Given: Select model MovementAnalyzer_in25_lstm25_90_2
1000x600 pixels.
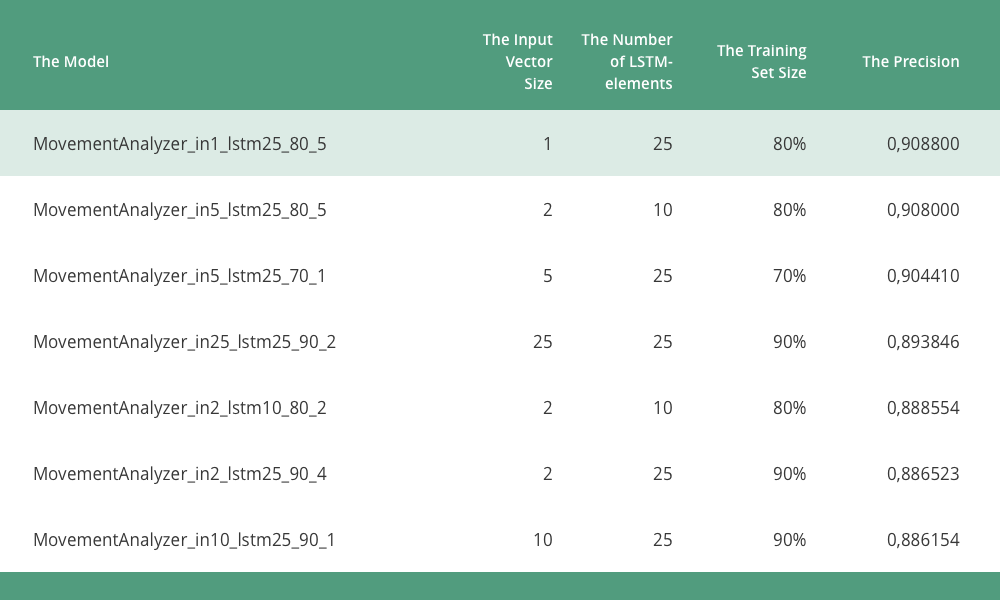Looking at the screenshot, I should pyautogui.click(x=184, y=342).
